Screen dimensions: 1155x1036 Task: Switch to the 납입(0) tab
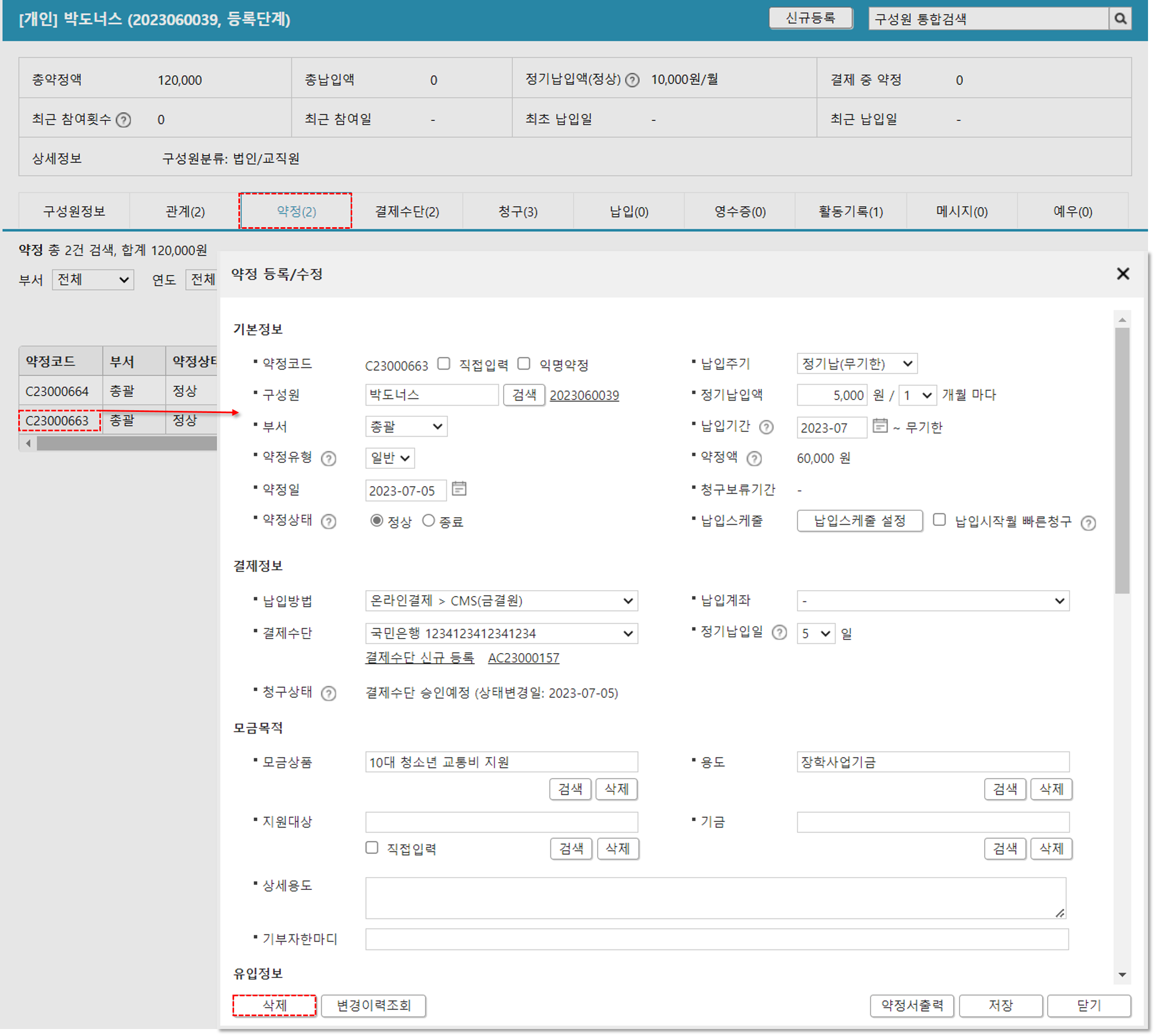(629, 212)
